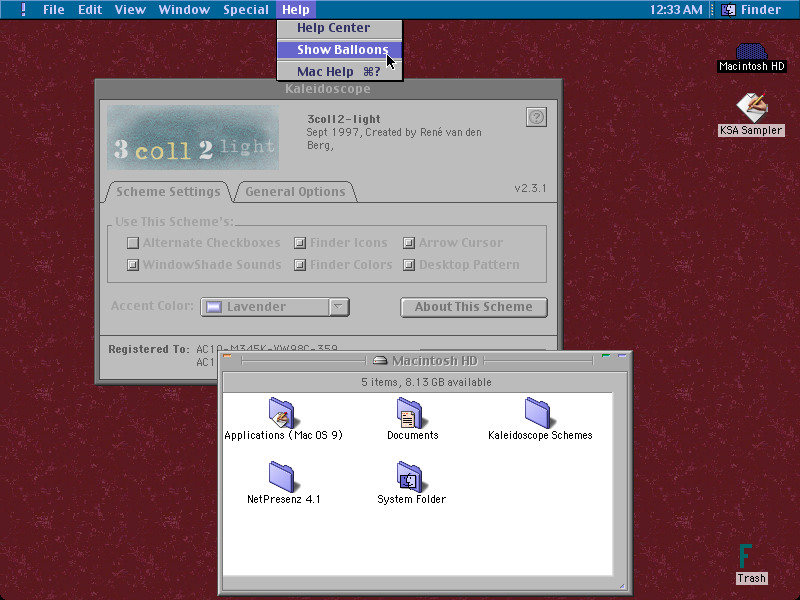Click the disk proxy icon in Macintosh HD title bar
The image size is (800, 600).
[x=380, y=361]
